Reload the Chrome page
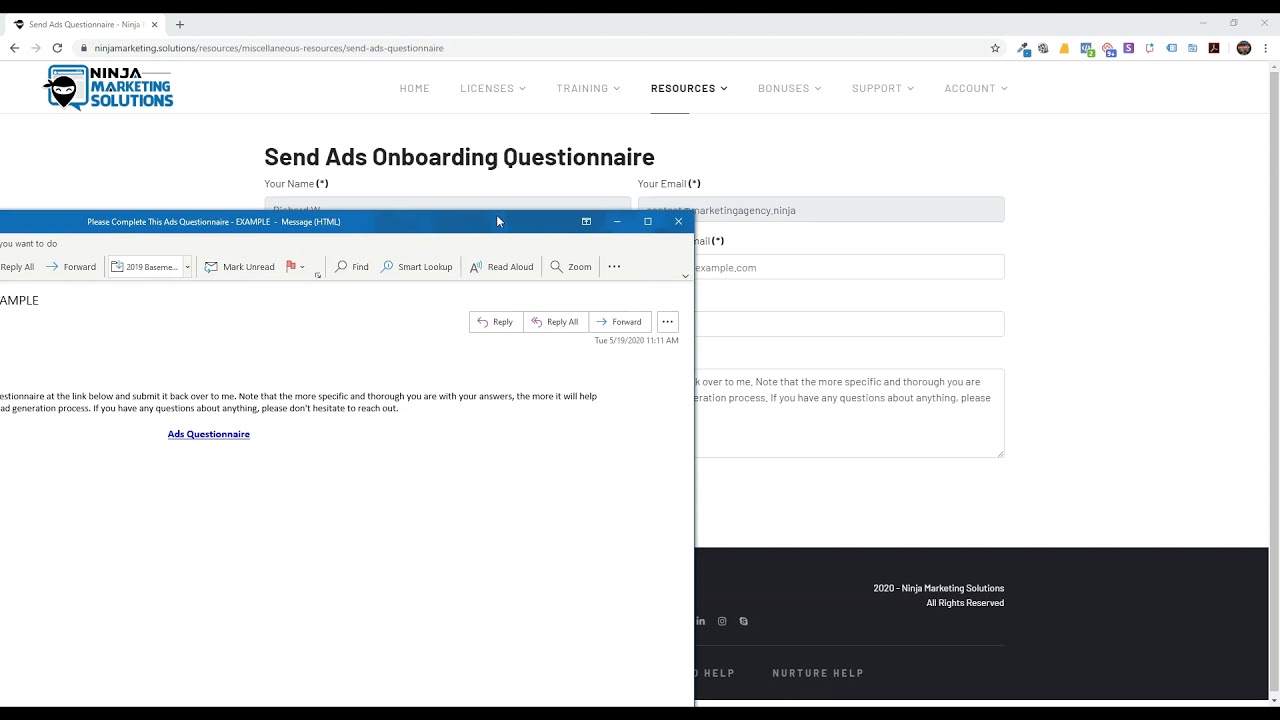This screenshot has width=1280, height=720. [57, 48]
